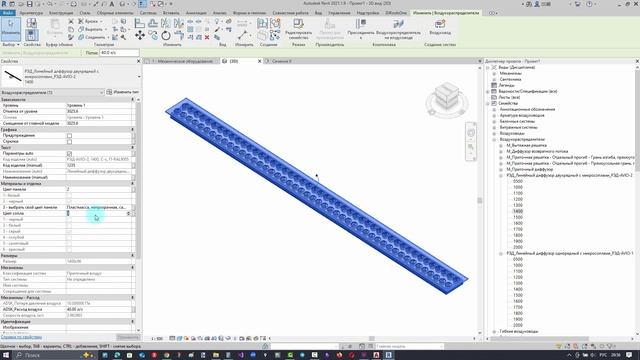Select the Offset tool icon
The image size is (640, 360).
pos(153,23)
